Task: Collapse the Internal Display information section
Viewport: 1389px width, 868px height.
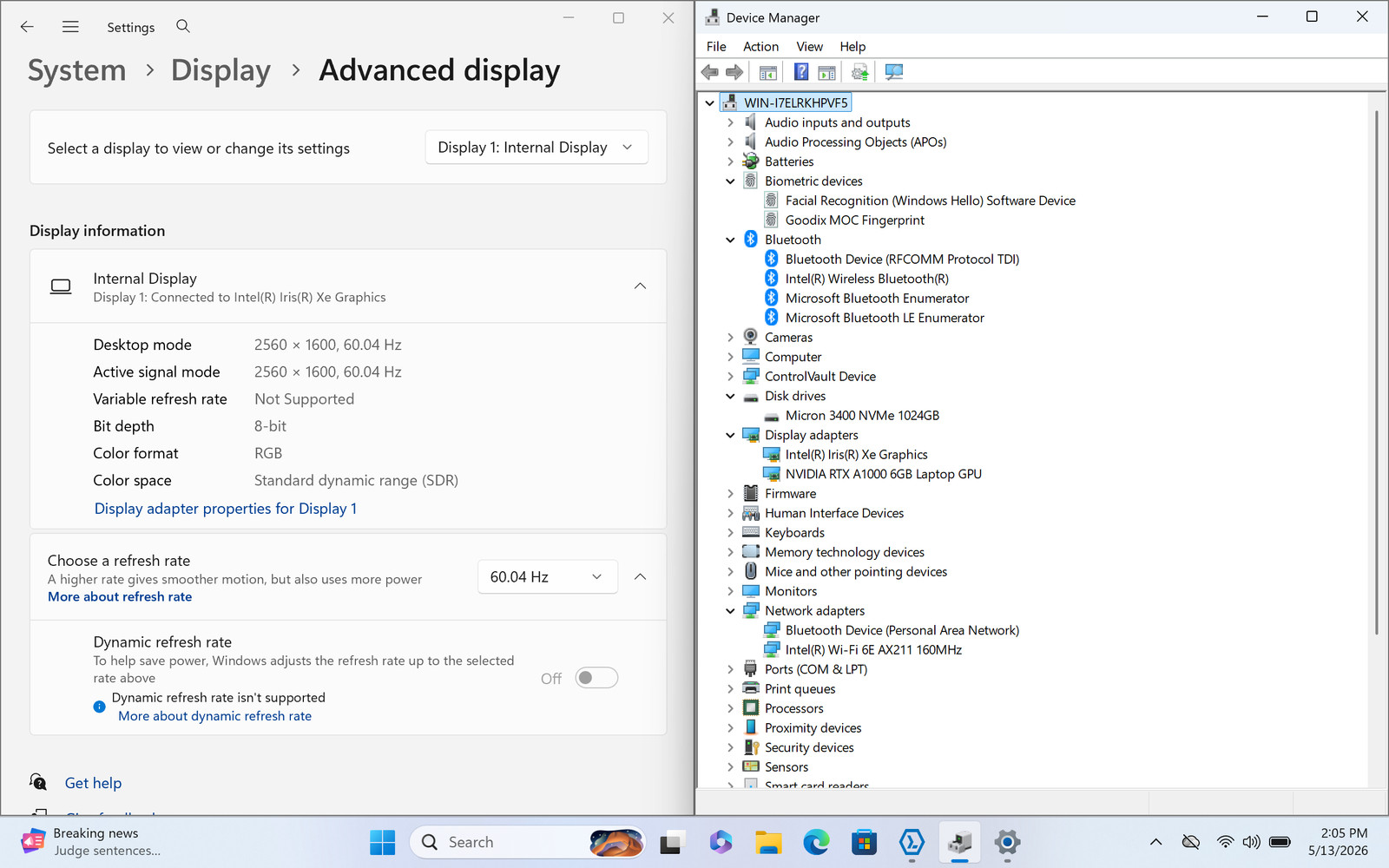Action: click(x=640, y=286)
